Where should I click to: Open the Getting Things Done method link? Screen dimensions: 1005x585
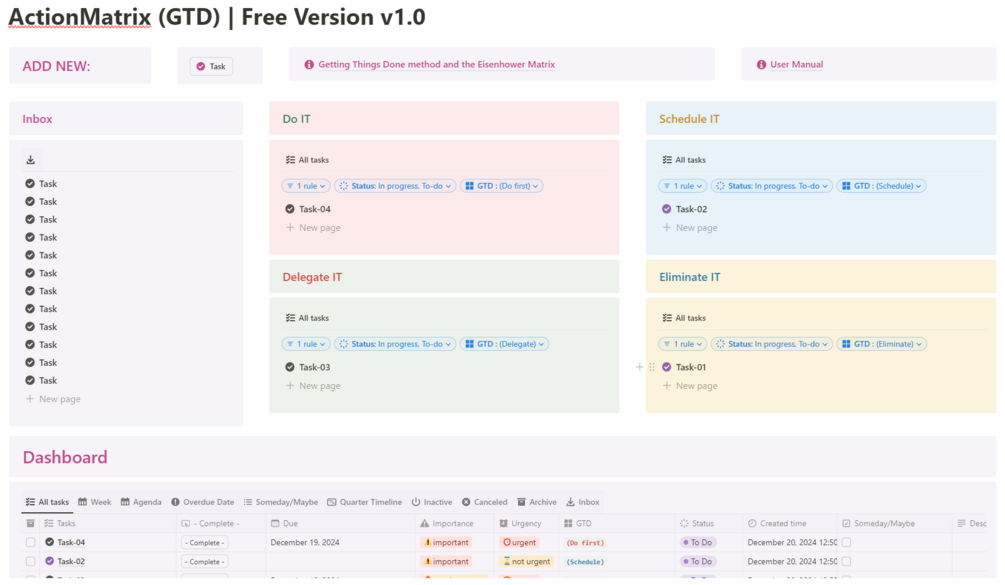click(436, 65)
